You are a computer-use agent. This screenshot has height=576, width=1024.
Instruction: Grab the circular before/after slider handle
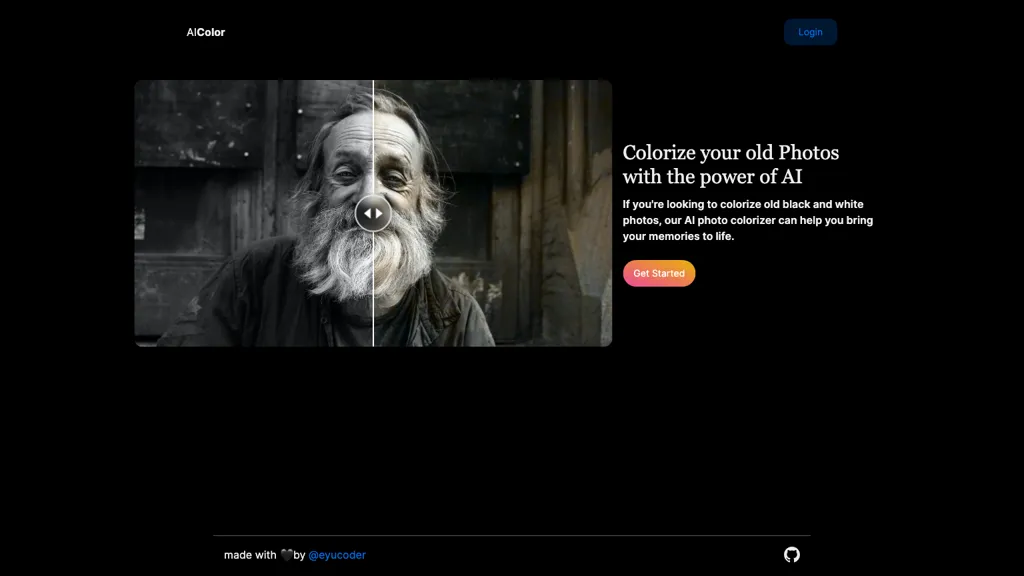tap(373, 214)
